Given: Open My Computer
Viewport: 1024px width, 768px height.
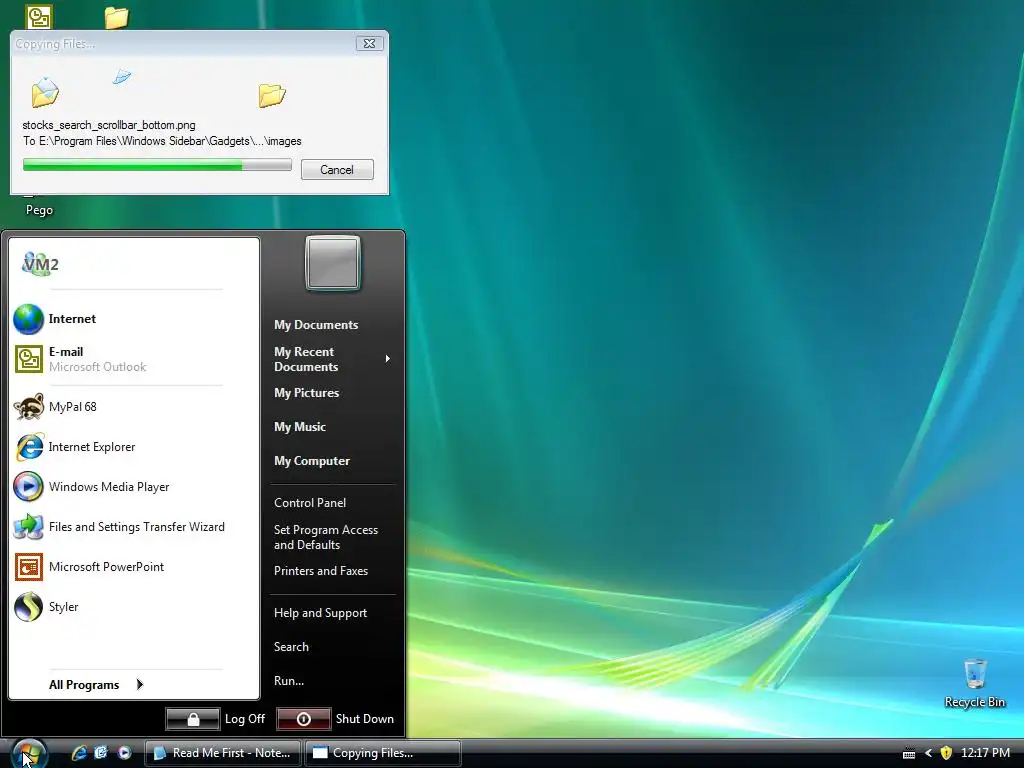Looking at the screenshot, I should coord(312,460).
